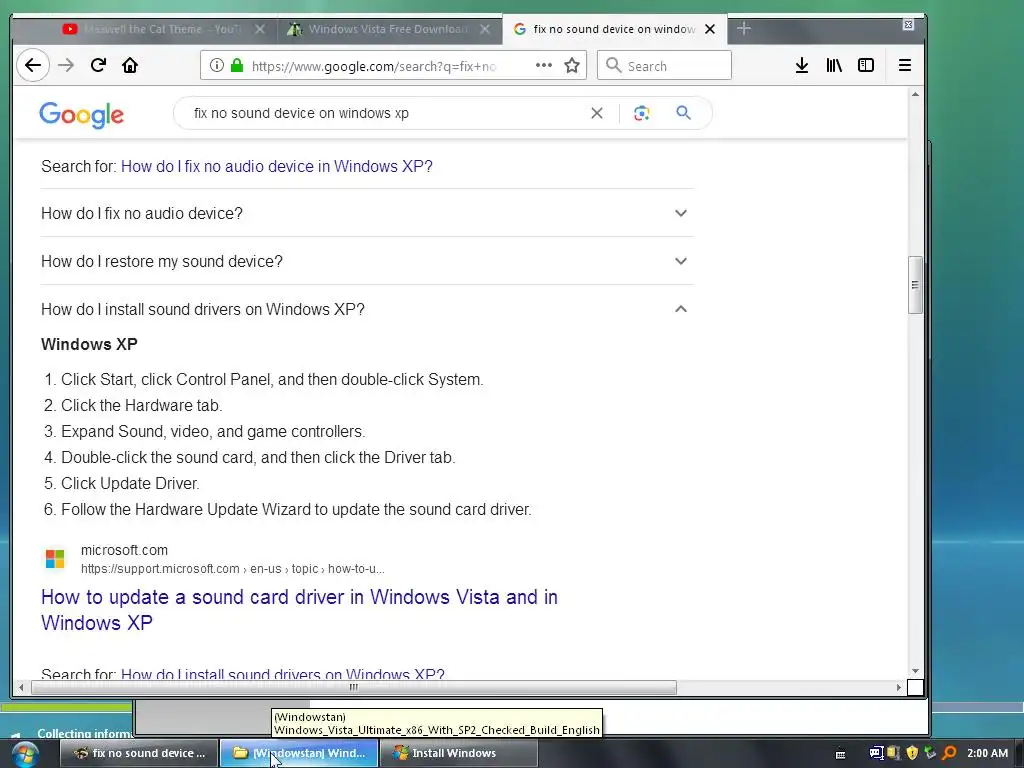
Task: Click into the Google search query field
Action: (385, 113)
